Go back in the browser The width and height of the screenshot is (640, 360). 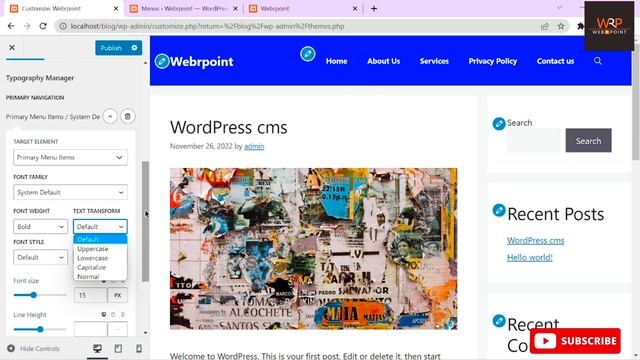pyautogui.click(x=11, y=26)
